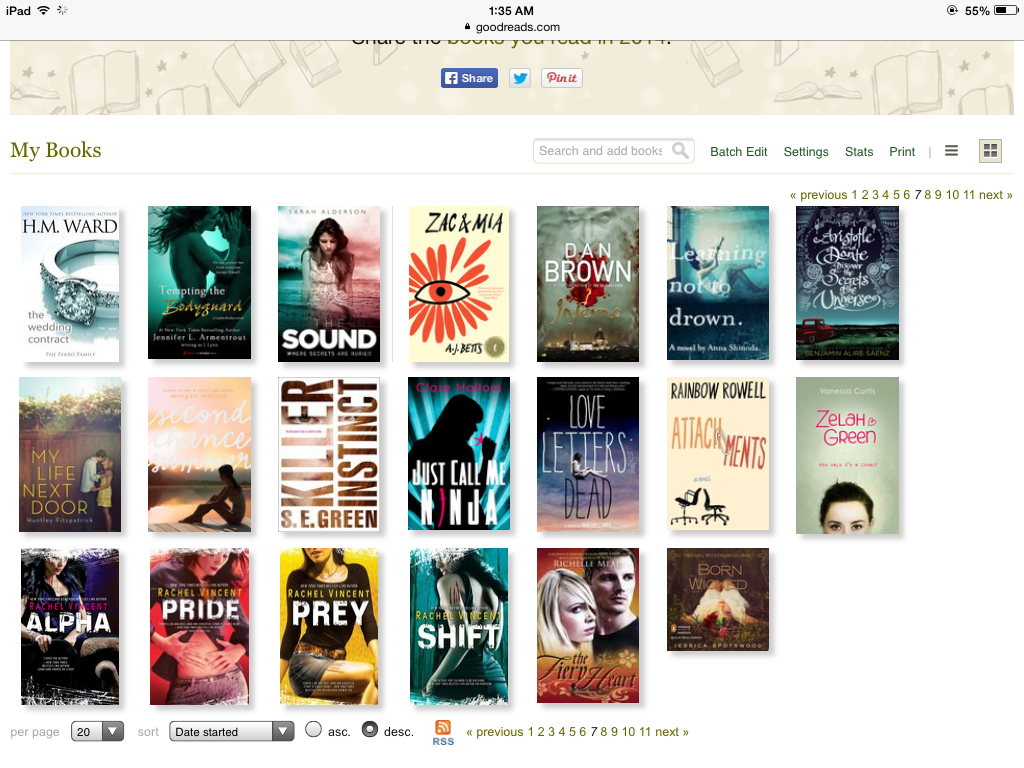Open the Stats page
The height and width of the screenshot is (768, 1024).
pyautogui.click(x=859, y=152)
